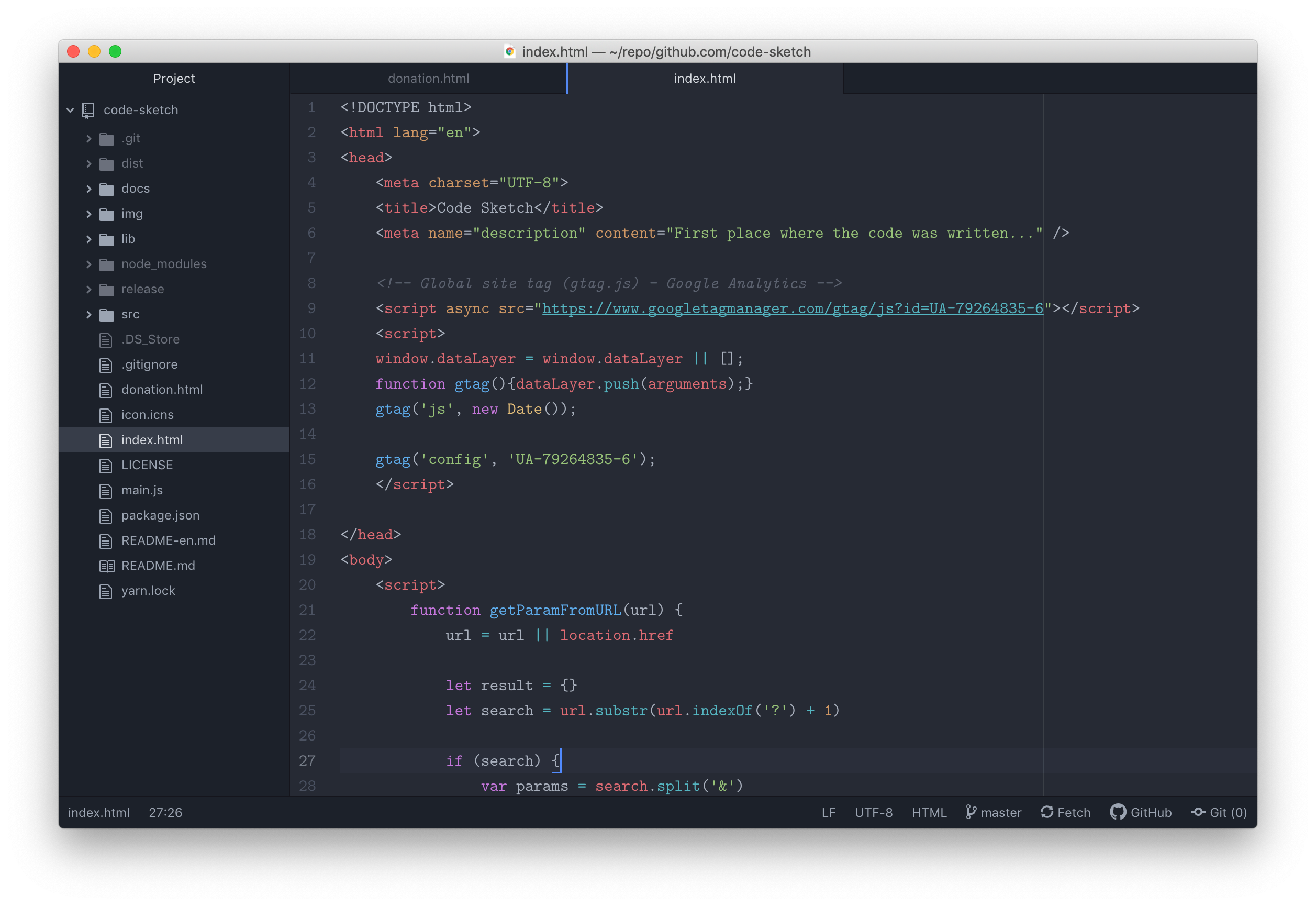1316x906 pixels.
Task: Click the 27:26 cursor position indicator
Action: (x=165, y=813)
